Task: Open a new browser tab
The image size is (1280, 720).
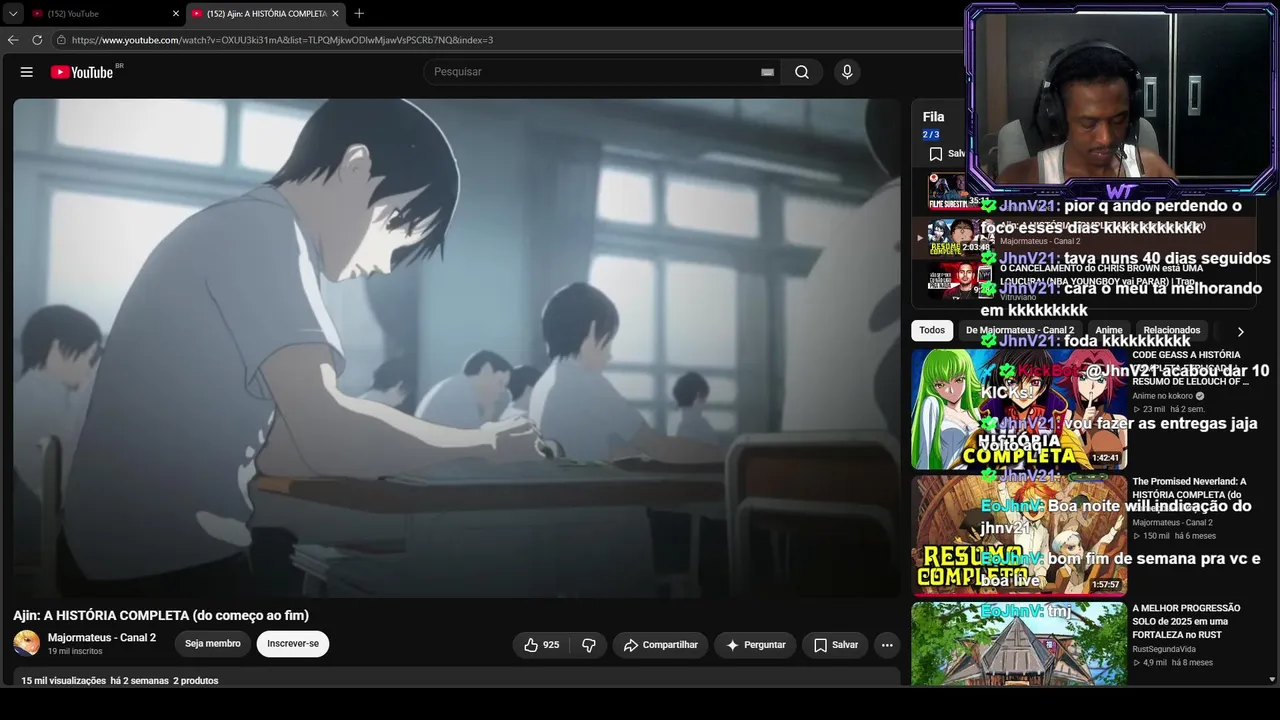Action: pyautogui.click(x=359, y=14)
